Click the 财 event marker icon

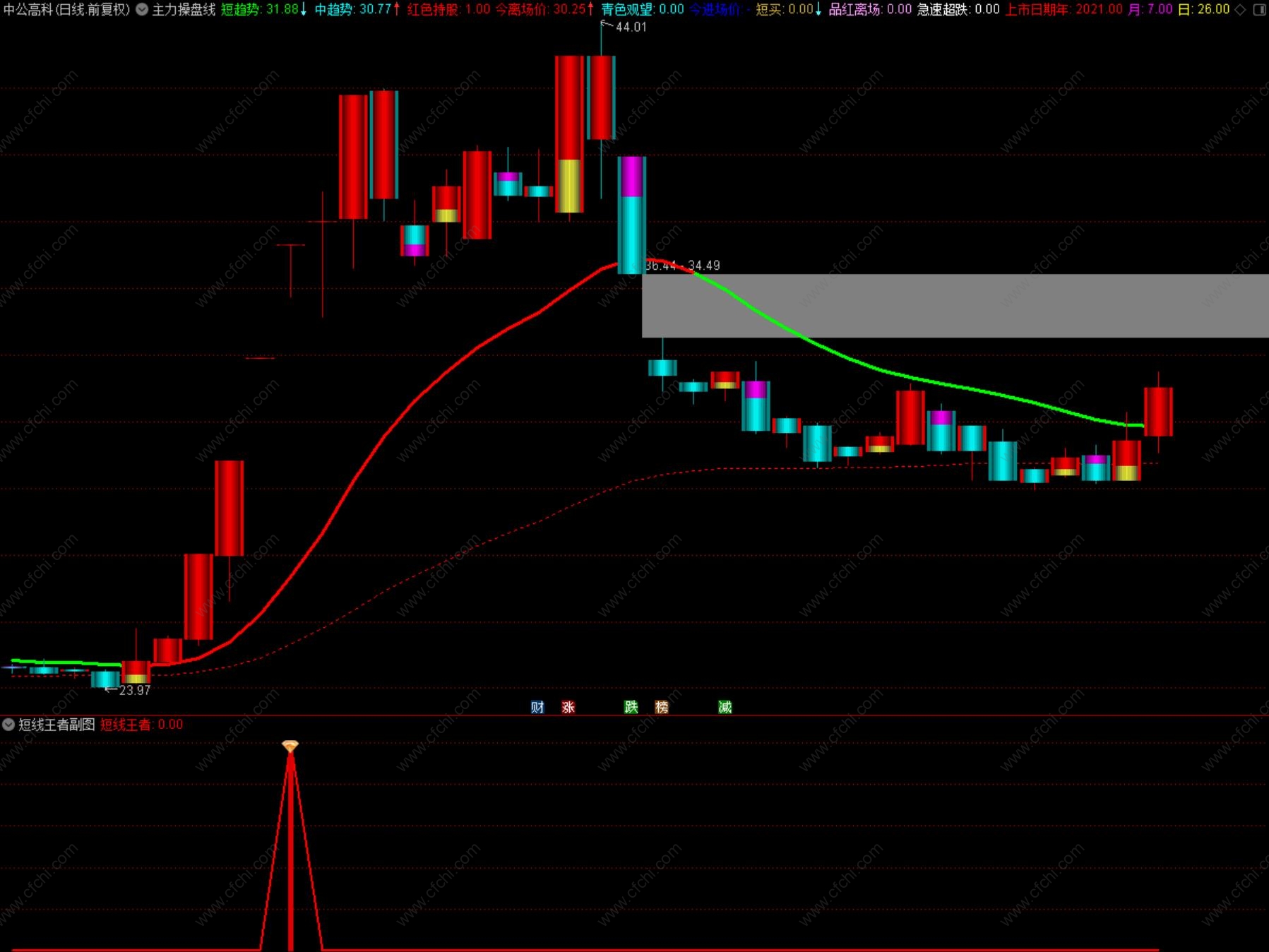click(537, 707)
